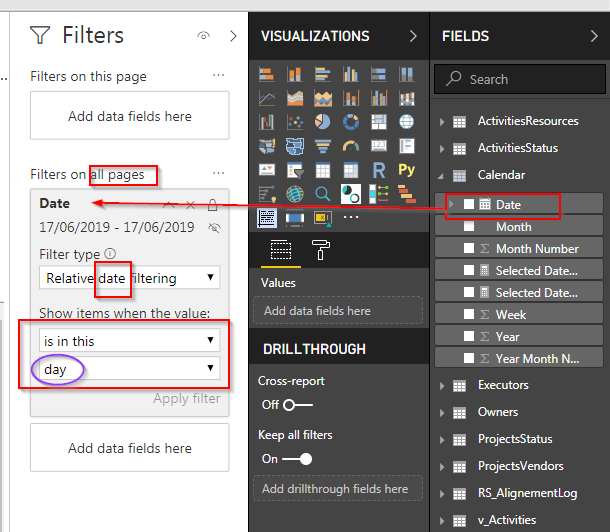Select the stacked column chart visual
Viewport: 610px width, 532px height.
[x=294, y=74]
